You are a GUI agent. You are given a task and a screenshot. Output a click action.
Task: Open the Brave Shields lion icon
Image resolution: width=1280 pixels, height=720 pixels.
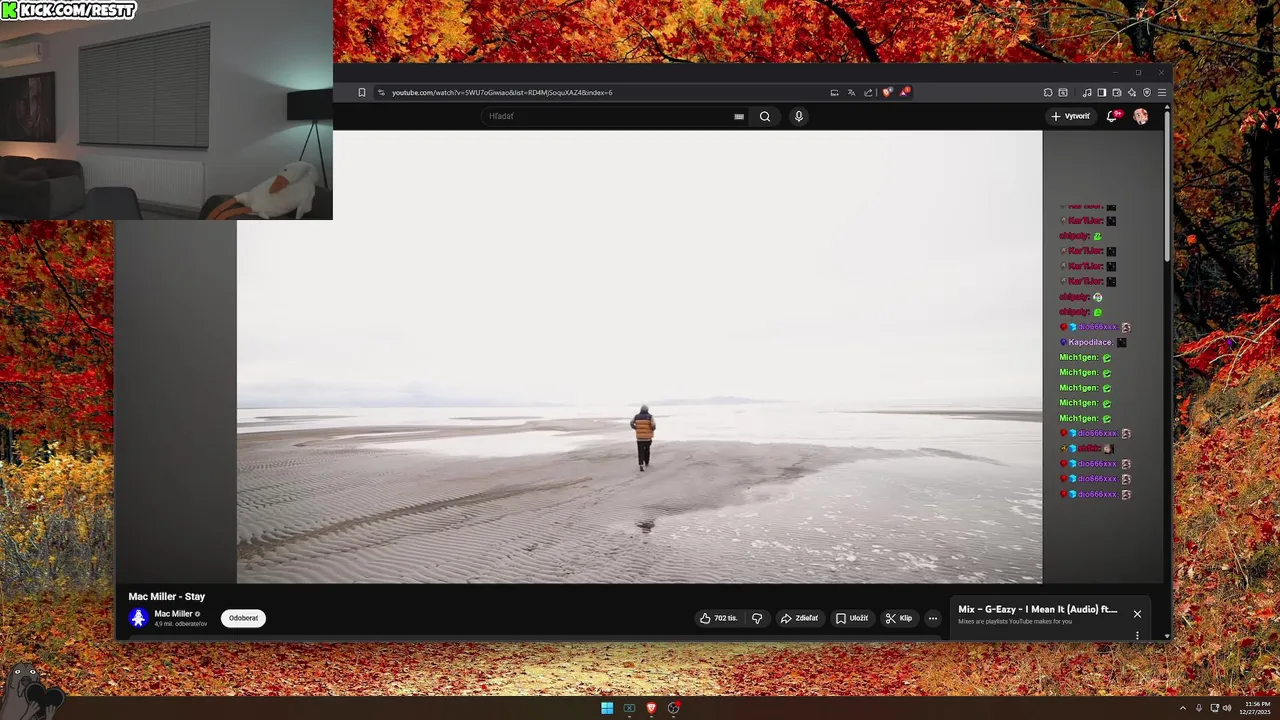tap(887, 92)
